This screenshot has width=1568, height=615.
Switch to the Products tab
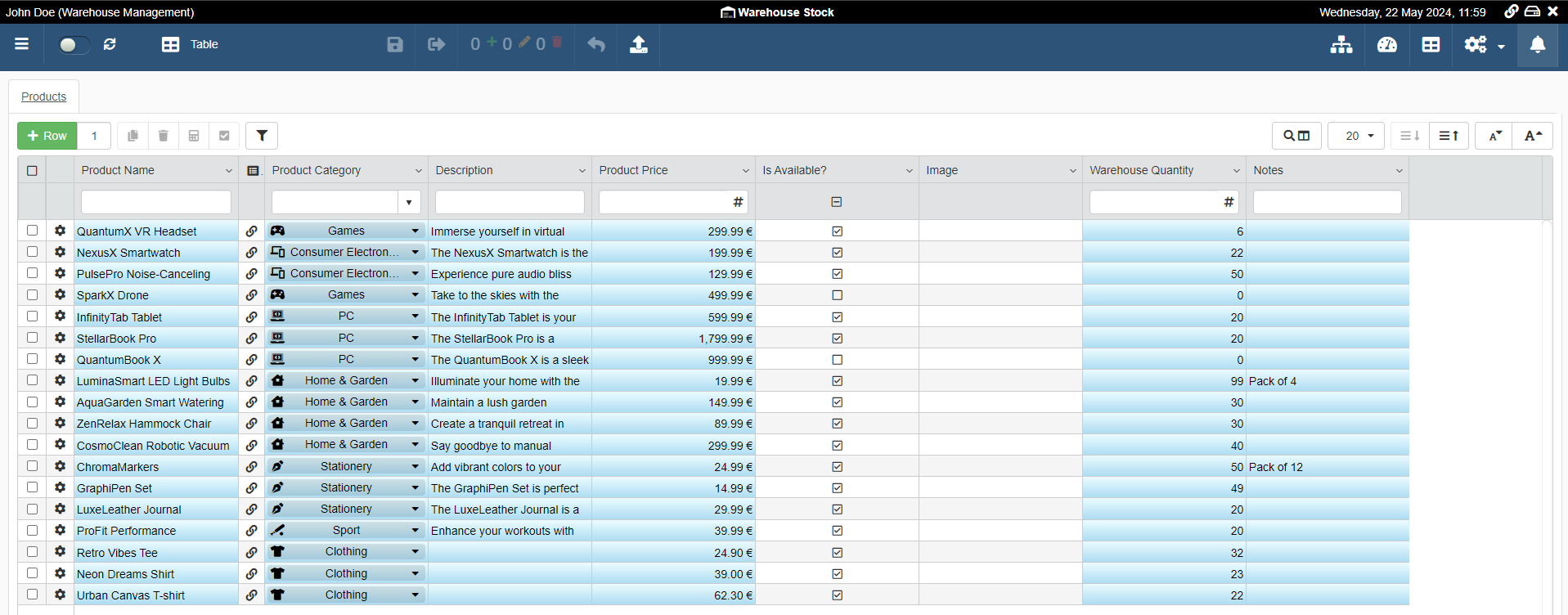(x=44, y=97)
